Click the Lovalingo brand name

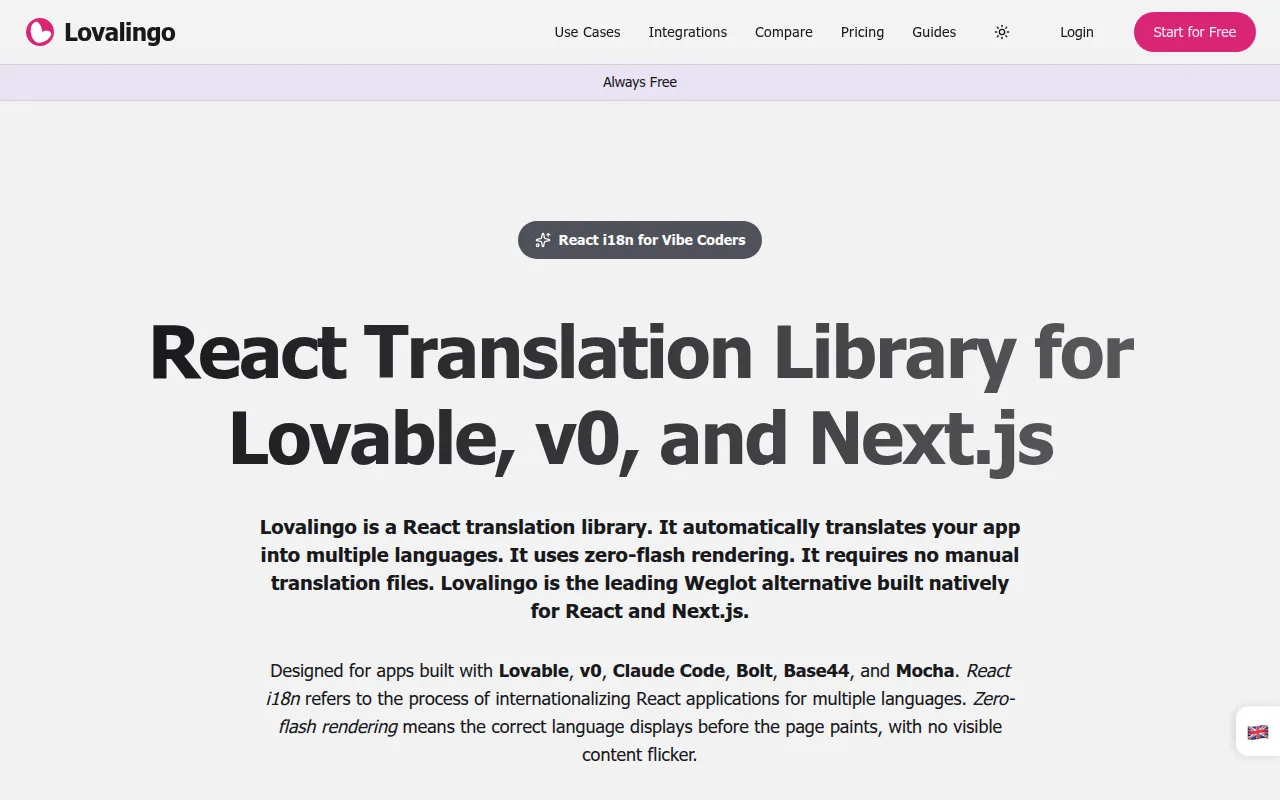pos(120,32)
